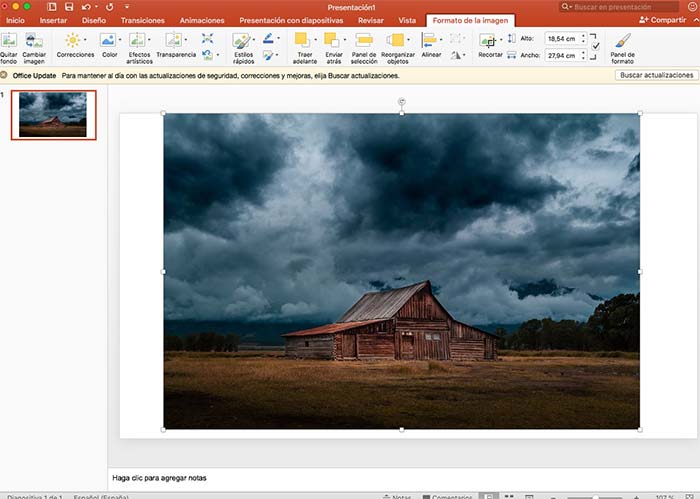Click the reset picture icon
Image resolution: width=700 pixels, height=499 pixels.
pyautogui.click(x=207, y=55)
